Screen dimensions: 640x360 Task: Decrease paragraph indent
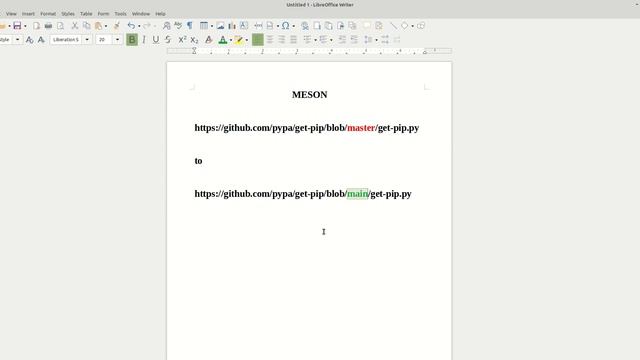[x=354, y=40]
